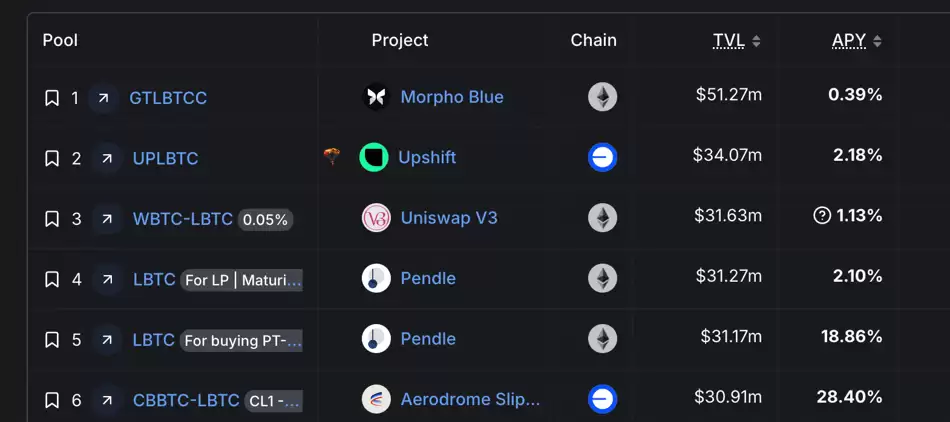Click the APY question mark info icon
The width and height of the screenshot is (950, 422).
pos(822,216)
